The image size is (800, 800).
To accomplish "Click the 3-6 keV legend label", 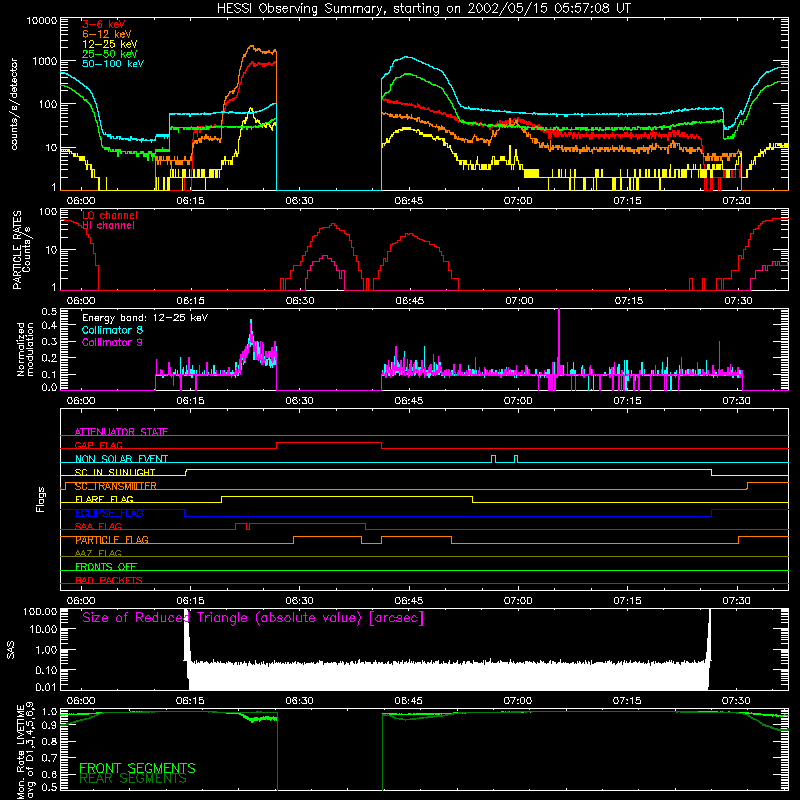I will [103, 24].
